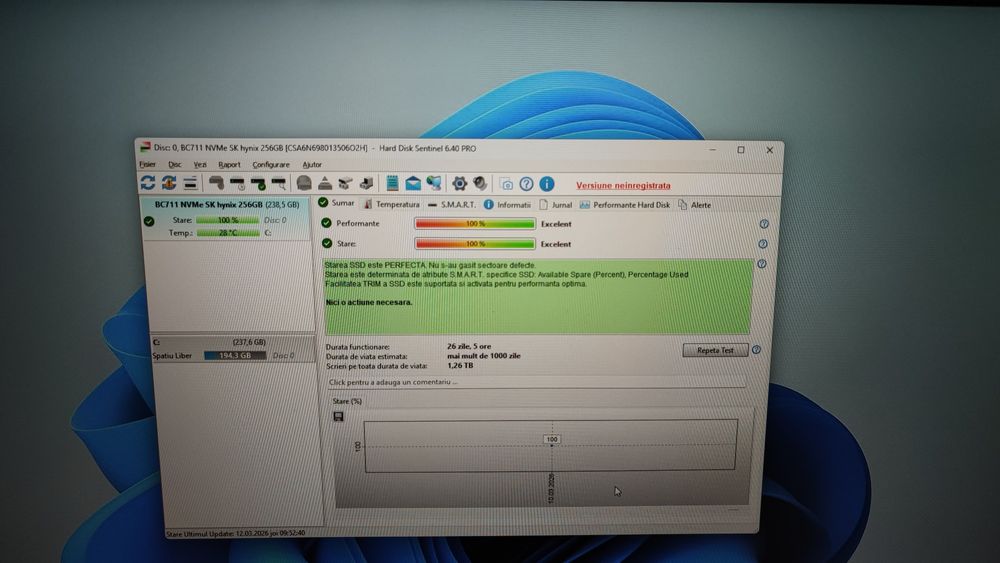Click the camera screenshot icon
The image size is (1000, 563).
[x=506, y=184]
